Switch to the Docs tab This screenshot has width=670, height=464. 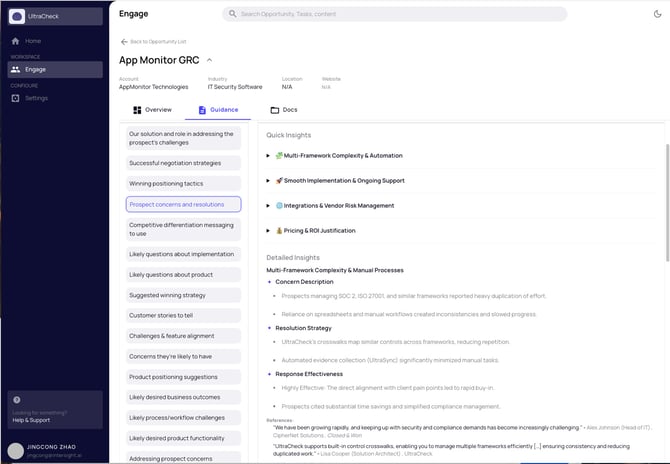click(284, 110)
